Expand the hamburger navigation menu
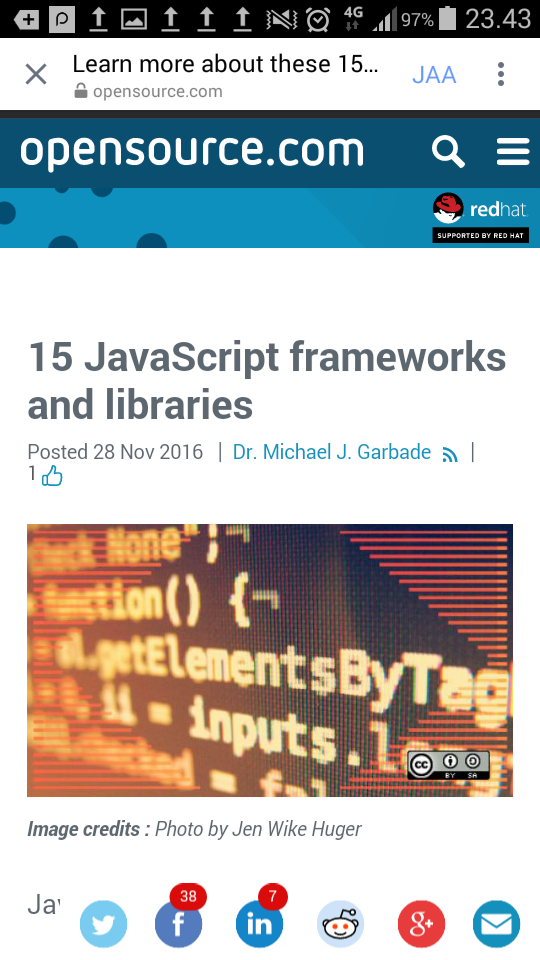This screenshot has width=540, height=960. [513, 151]
